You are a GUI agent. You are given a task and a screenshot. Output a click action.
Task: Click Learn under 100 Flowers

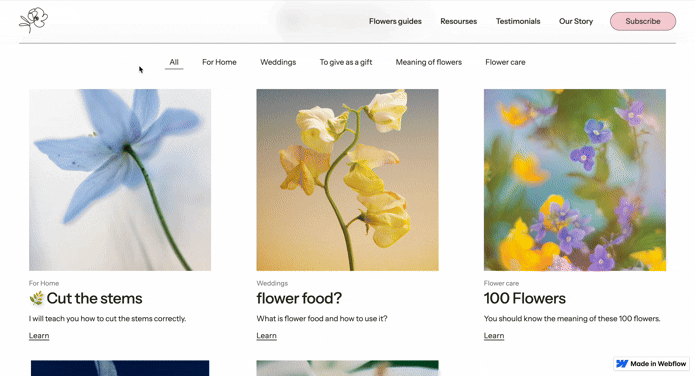[494, 336]
